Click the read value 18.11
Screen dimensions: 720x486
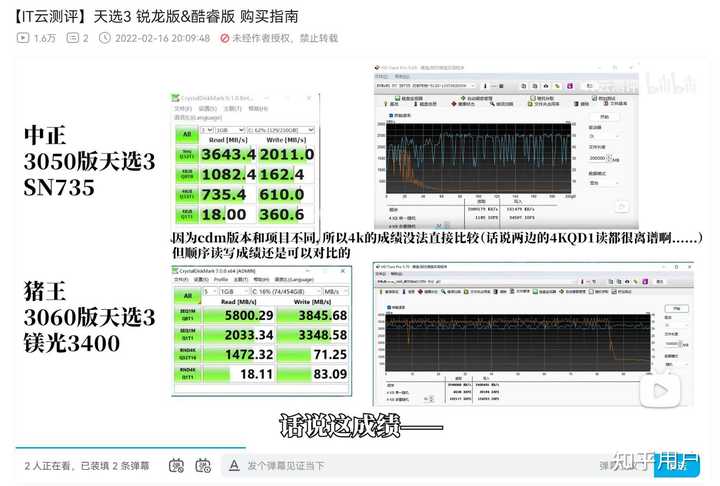257,374
